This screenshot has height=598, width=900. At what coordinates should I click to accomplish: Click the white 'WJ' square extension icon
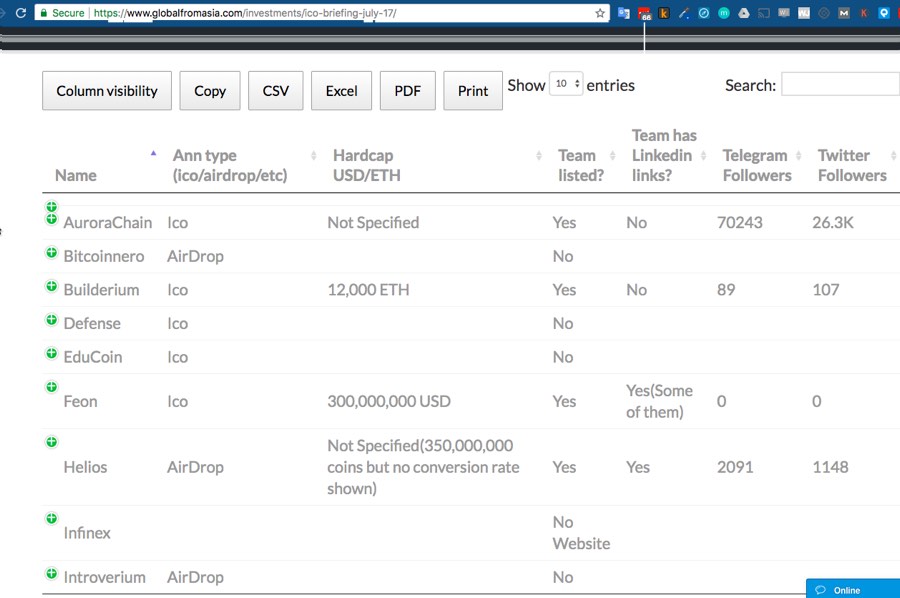click(804, 13)
